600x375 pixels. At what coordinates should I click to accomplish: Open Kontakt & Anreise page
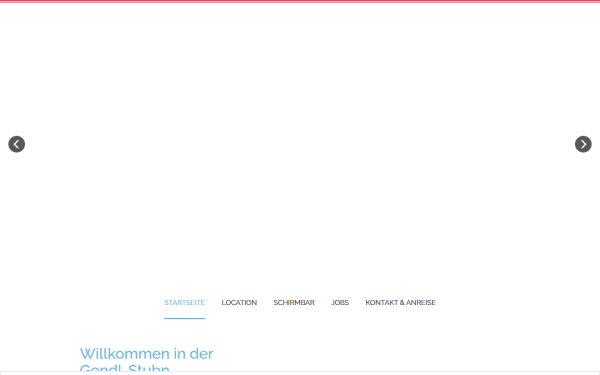coord(400,302)
